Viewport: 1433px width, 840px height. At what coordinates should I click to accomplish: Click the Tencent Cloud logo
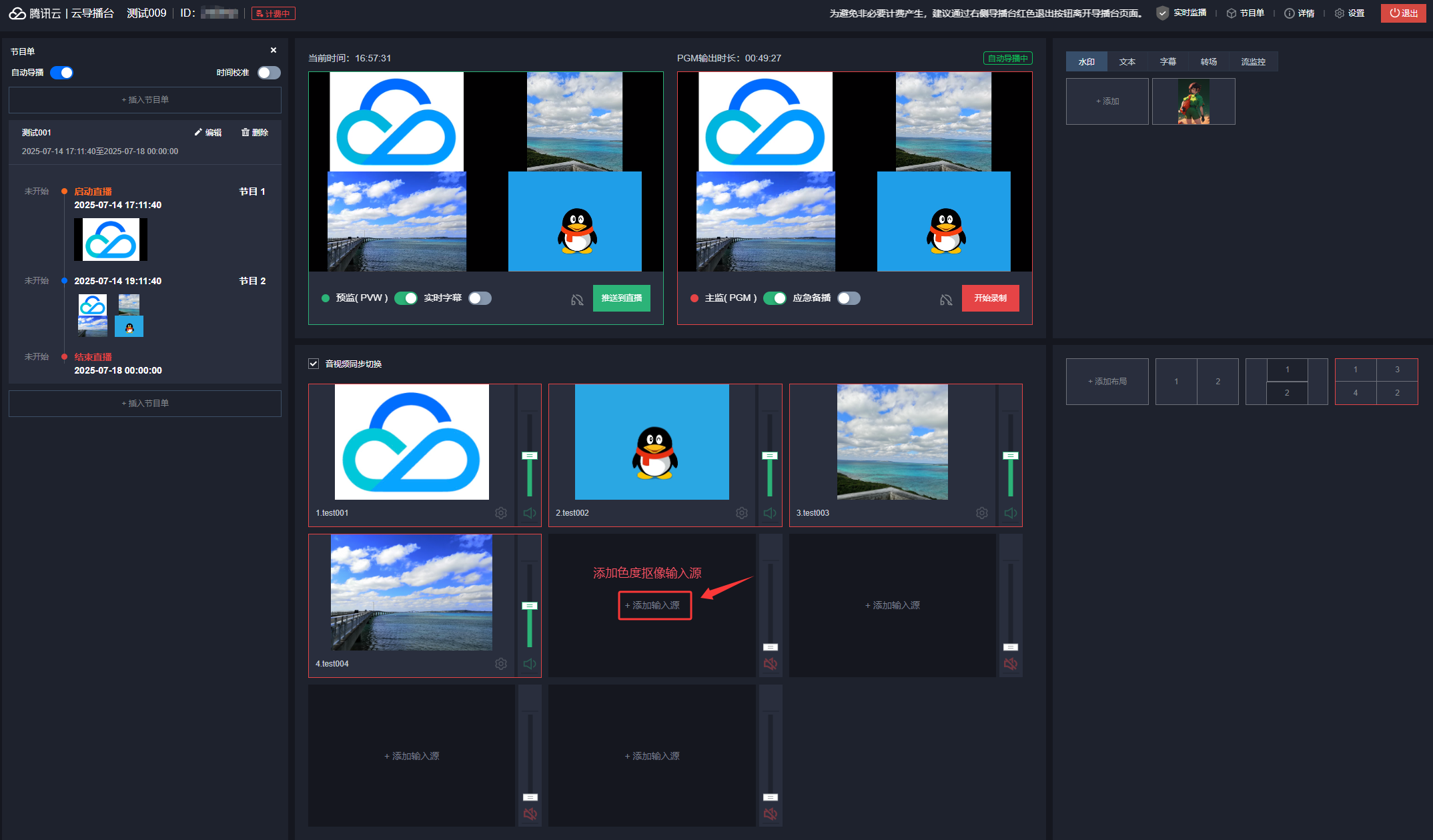point(17,13)
